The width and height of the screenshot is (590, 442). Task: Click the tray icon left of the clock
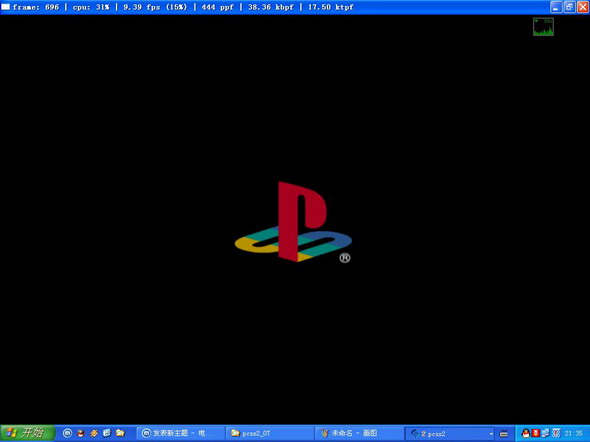(556, 433)
